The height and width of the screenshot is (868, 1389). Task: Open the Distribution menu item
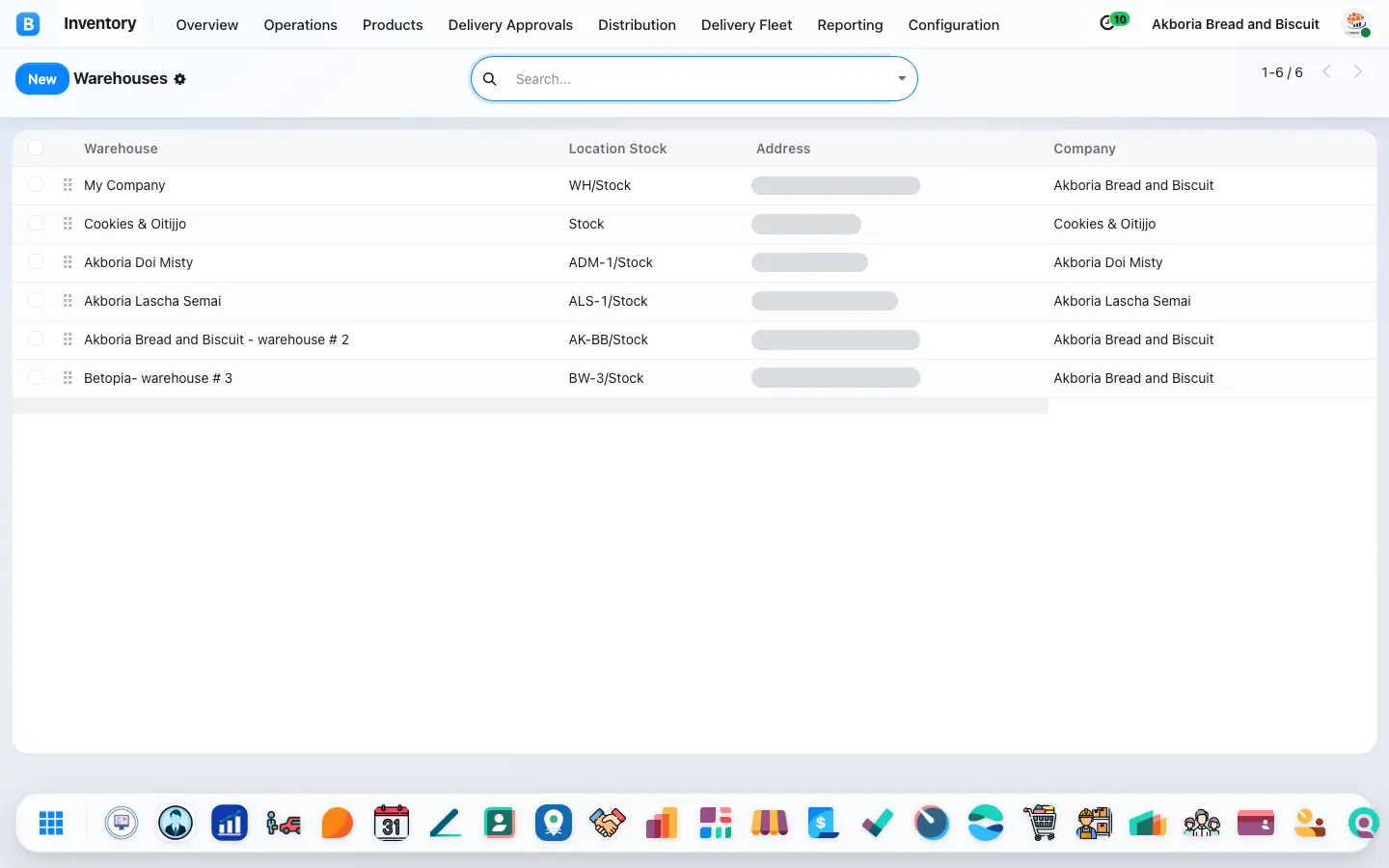tap(637, 25)
